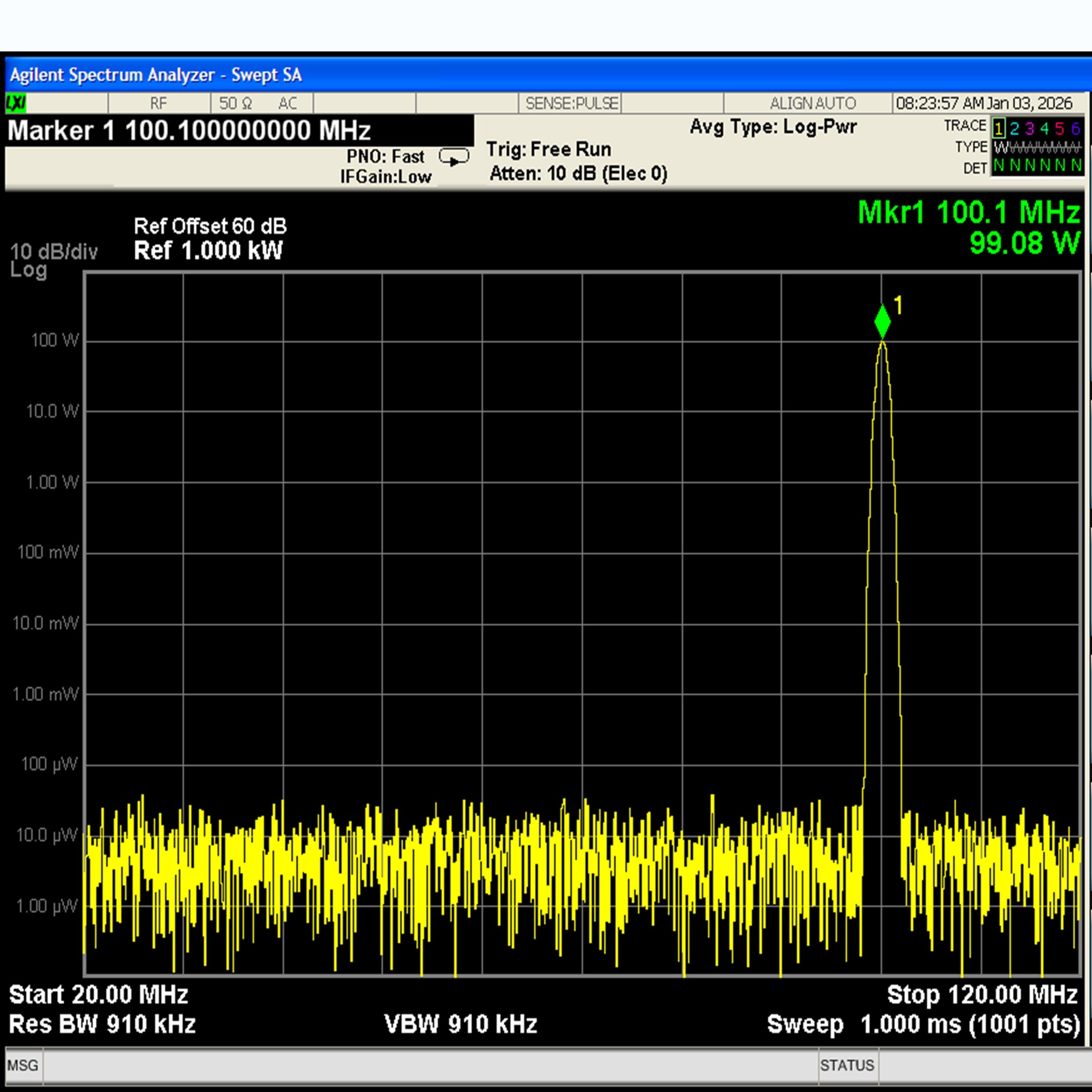Click the Avg Type: Log-Pwr setting

[x=773, y=127]
